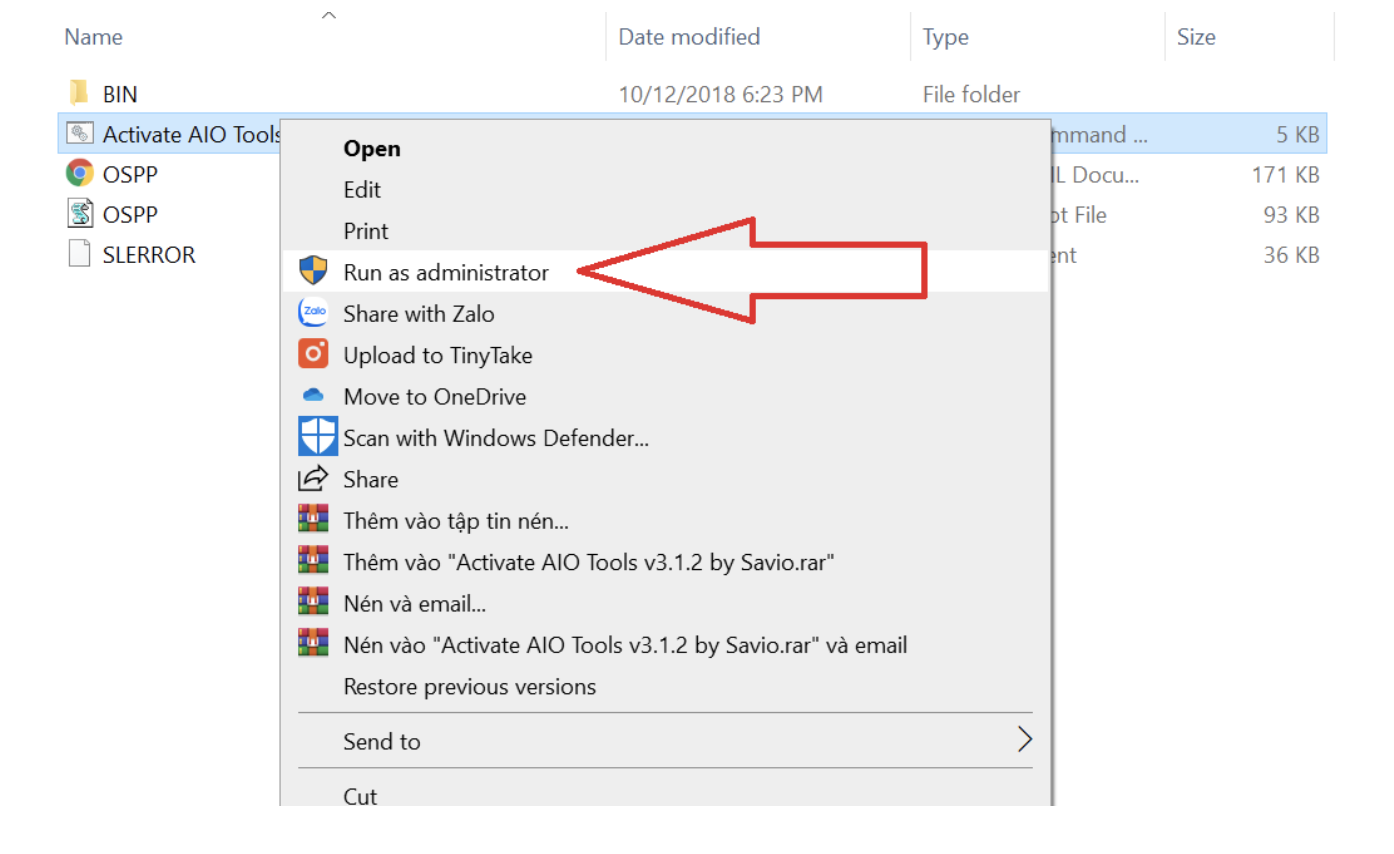Select Share with Zalo
This screenshot has width=1394, height=854.
[x=419, y=313]
